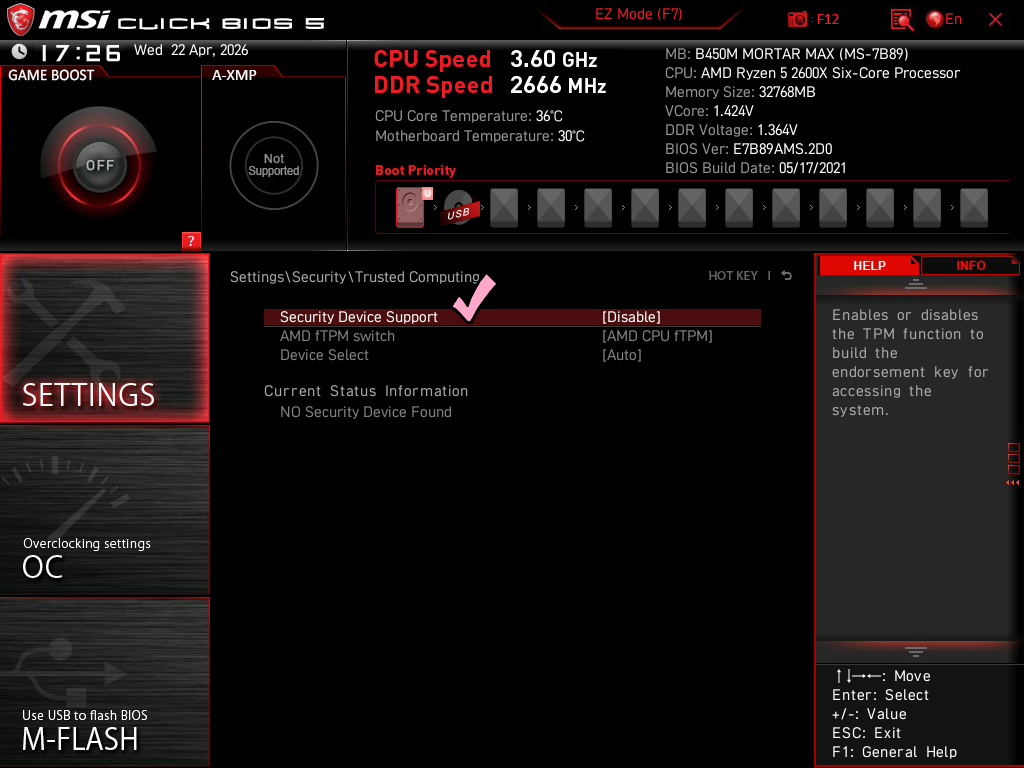Change the [Disable] value of Security Device Support
The image size is (1024, 768).
click(x=631, y=317)
